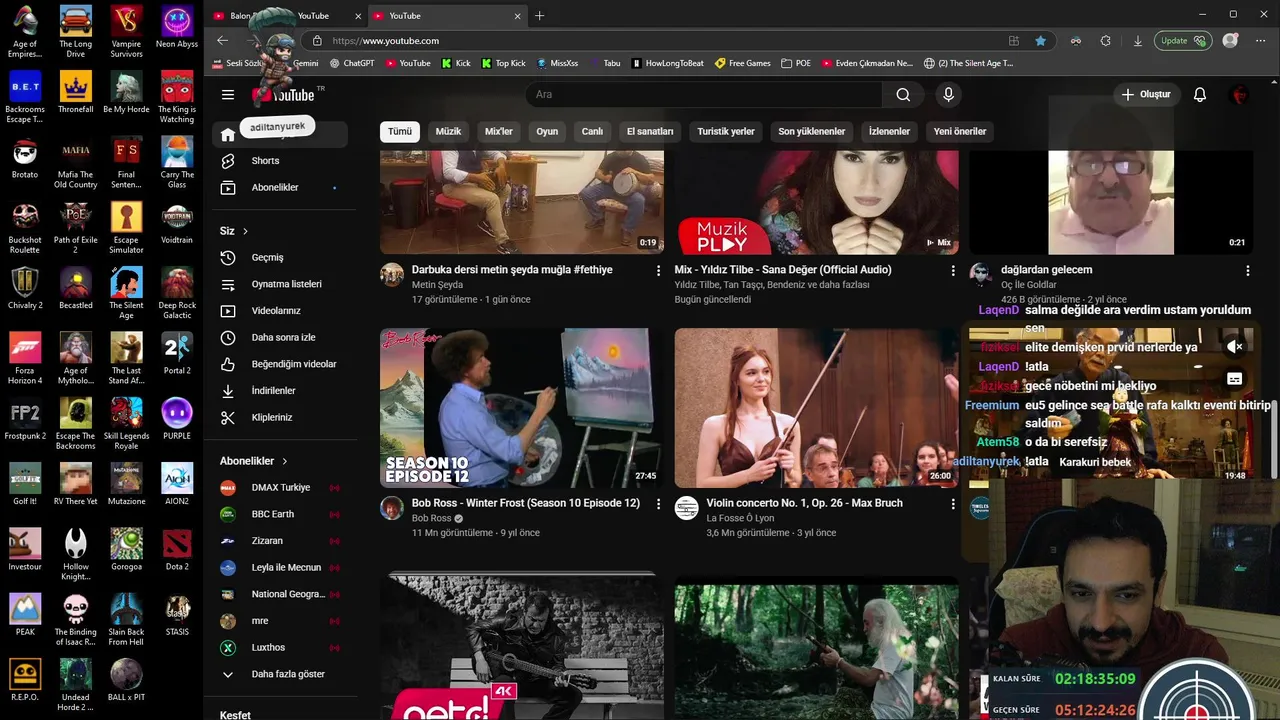Open ChatGPT bookmark
This screenshot has height=720, width=1280.
click(x=352, y=63)
